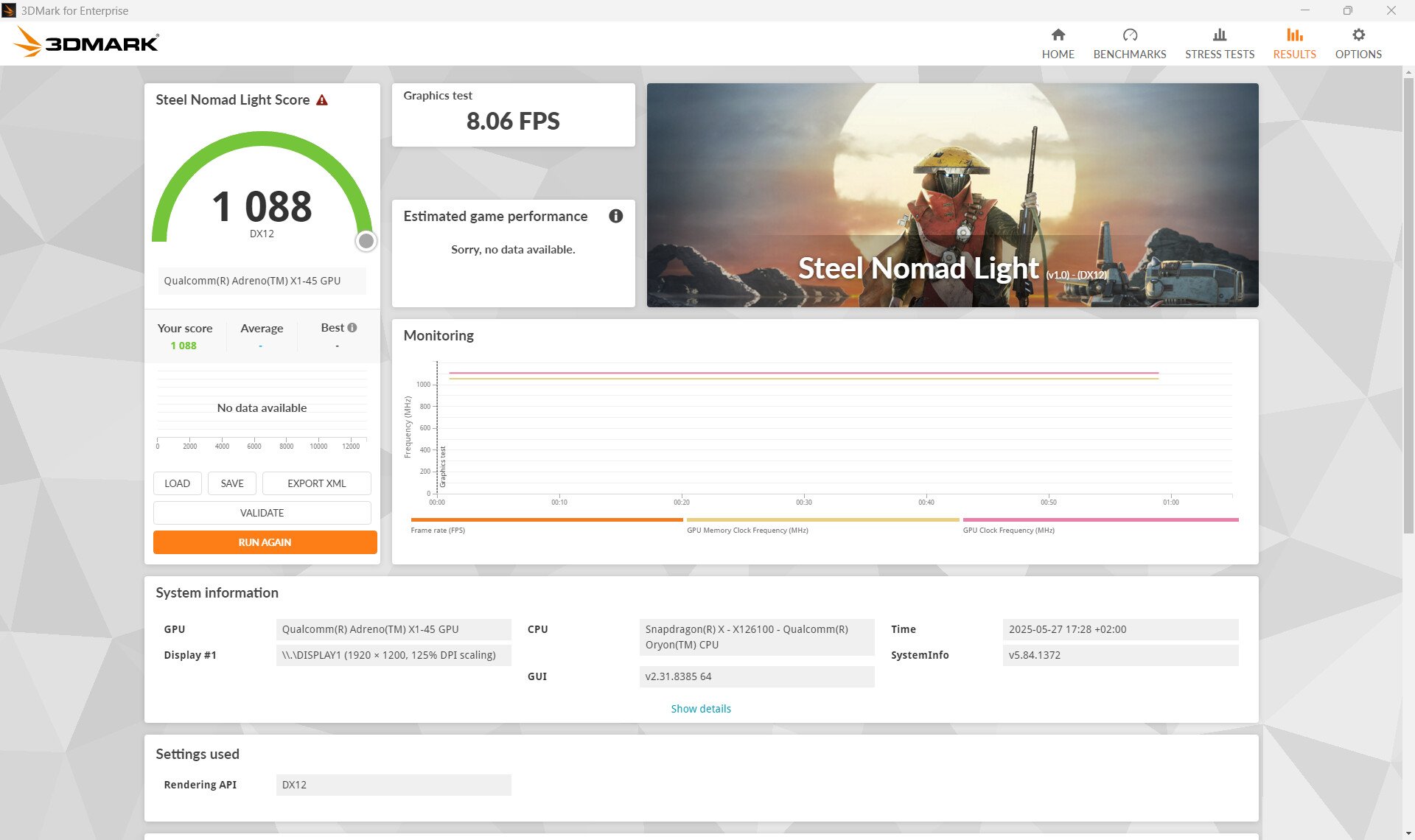Viewport: 1415px width, 840px height.
Task: Export the result using EXPORT XML
Action: coord(316,483)
